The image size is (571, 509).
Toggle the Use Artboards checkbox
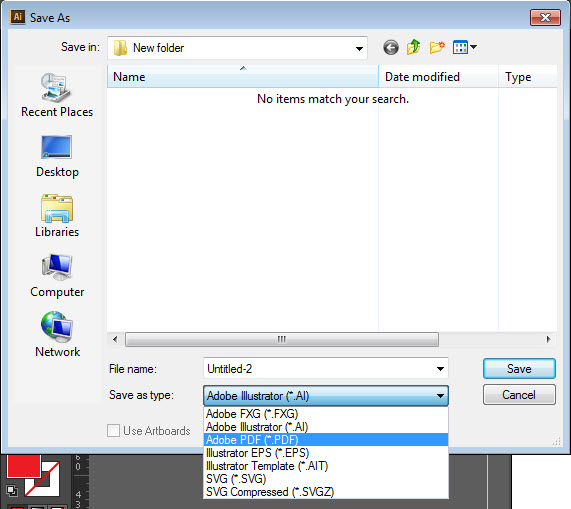tap(113, 430)
